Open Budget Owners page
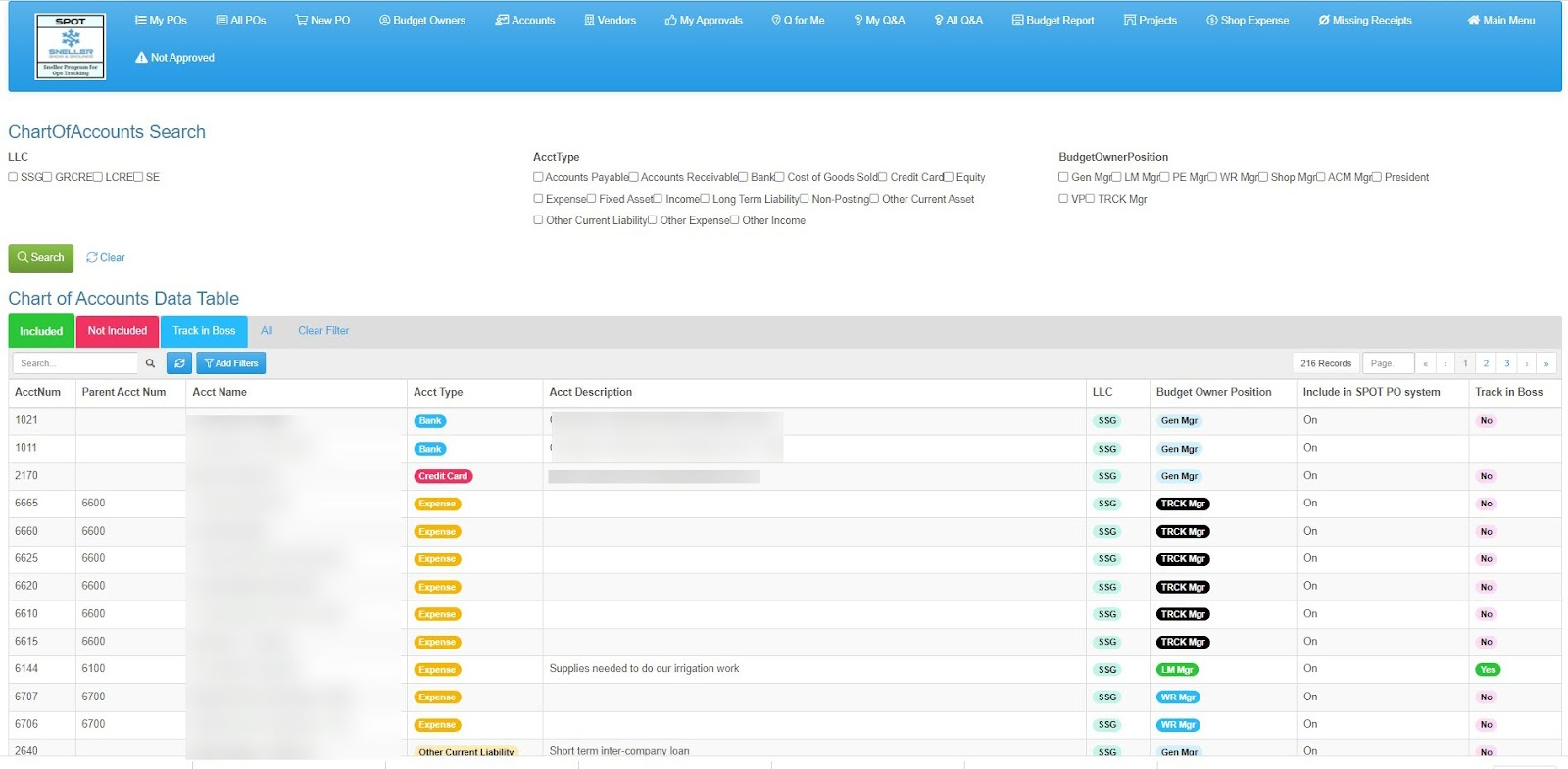This screenshot has height=769, width=1568. pos(422,21)
